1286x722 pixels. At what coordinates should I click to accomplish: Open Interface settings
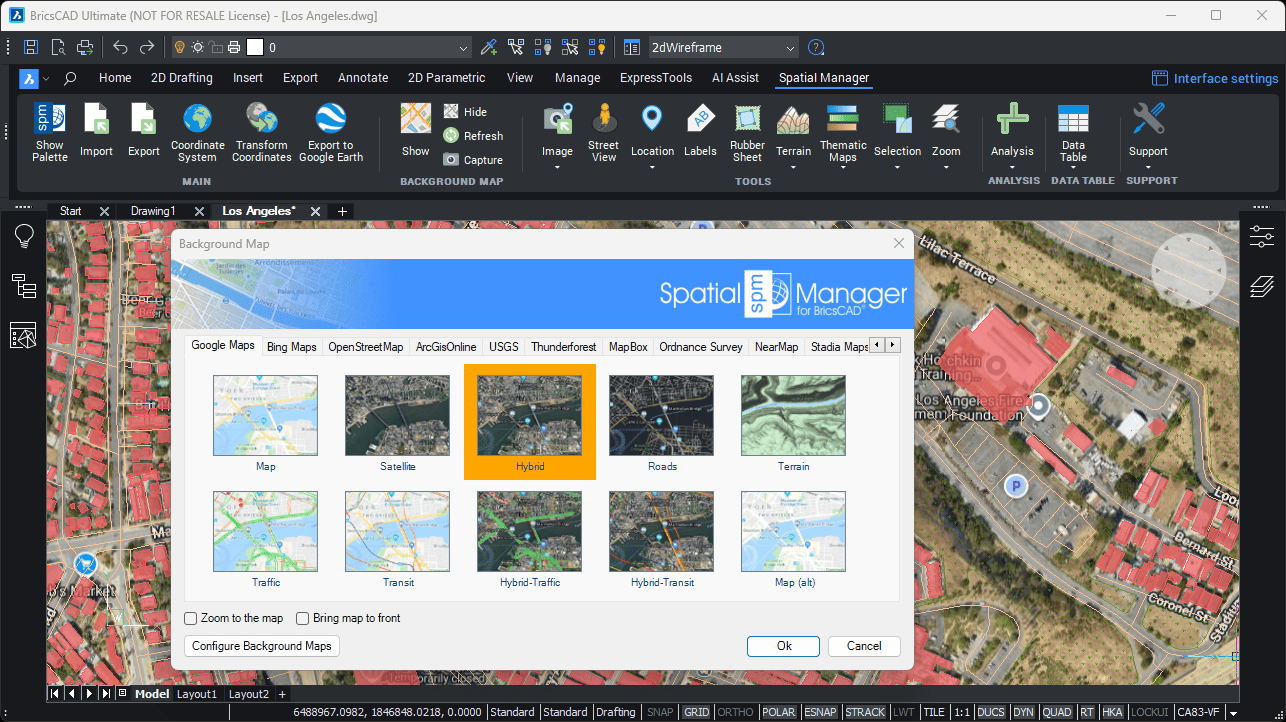point(1214,78)
